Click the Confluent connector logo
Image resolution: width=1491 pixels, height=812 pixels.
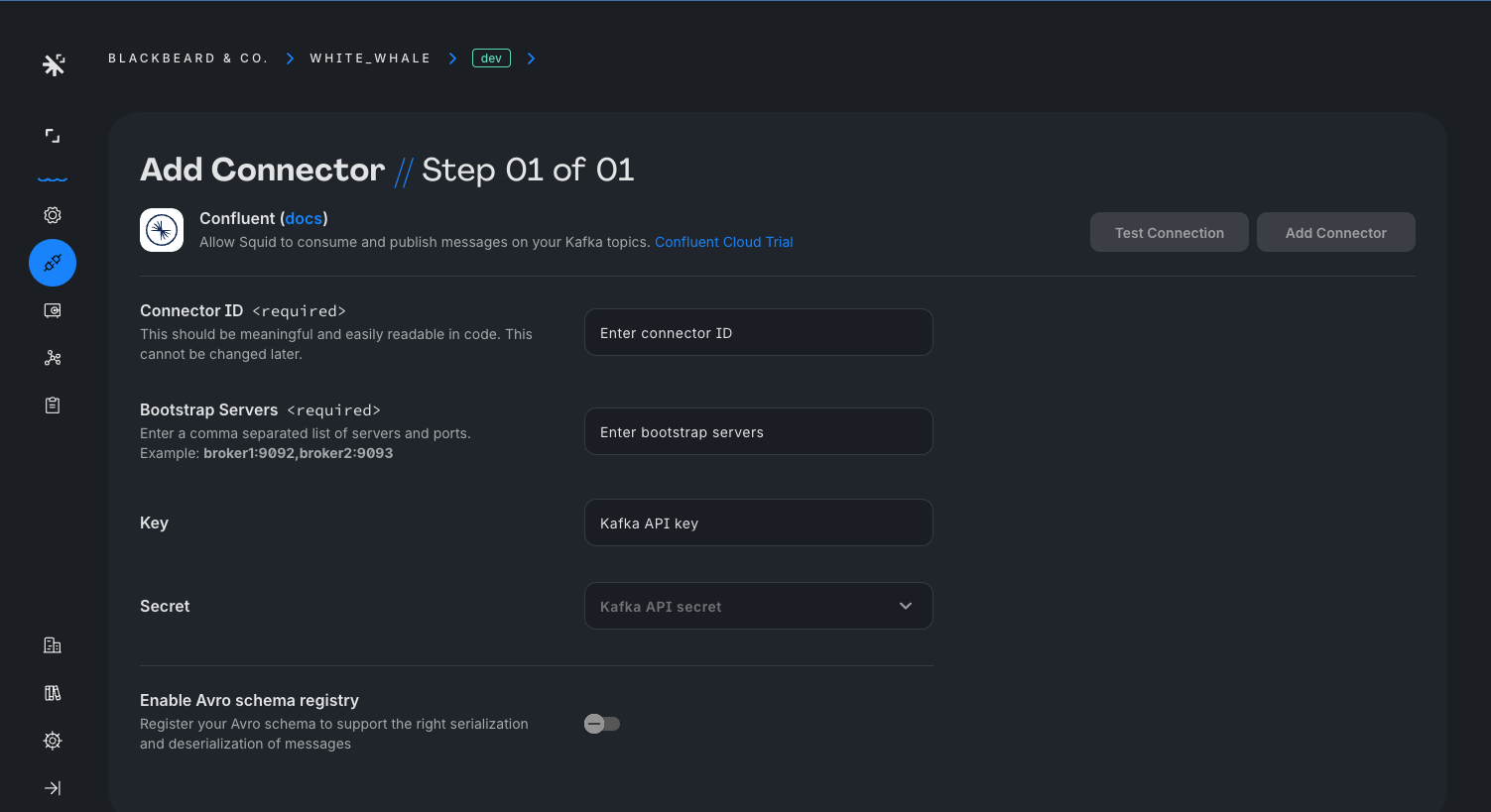(x=162, y=230)
